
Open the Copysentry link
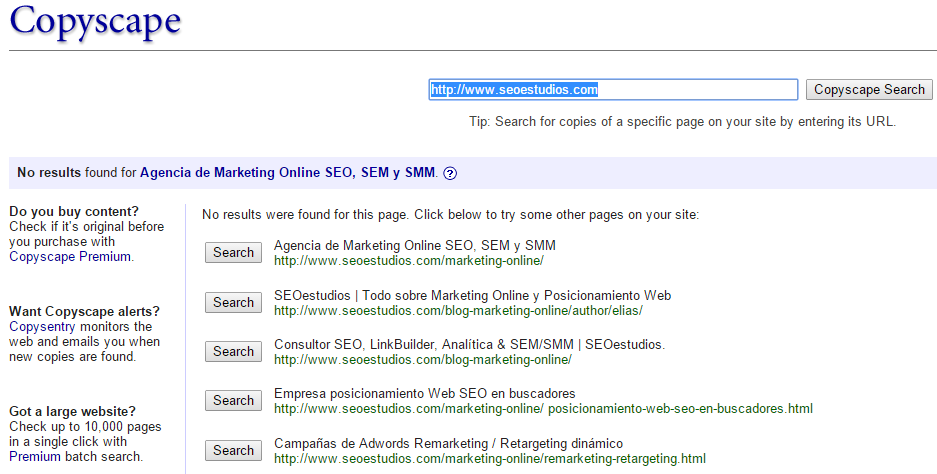(x=42, y=326)
